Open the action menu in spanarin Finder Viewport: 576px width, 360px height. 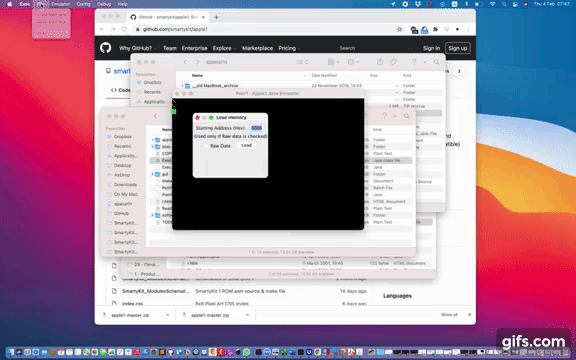[353, 62]
